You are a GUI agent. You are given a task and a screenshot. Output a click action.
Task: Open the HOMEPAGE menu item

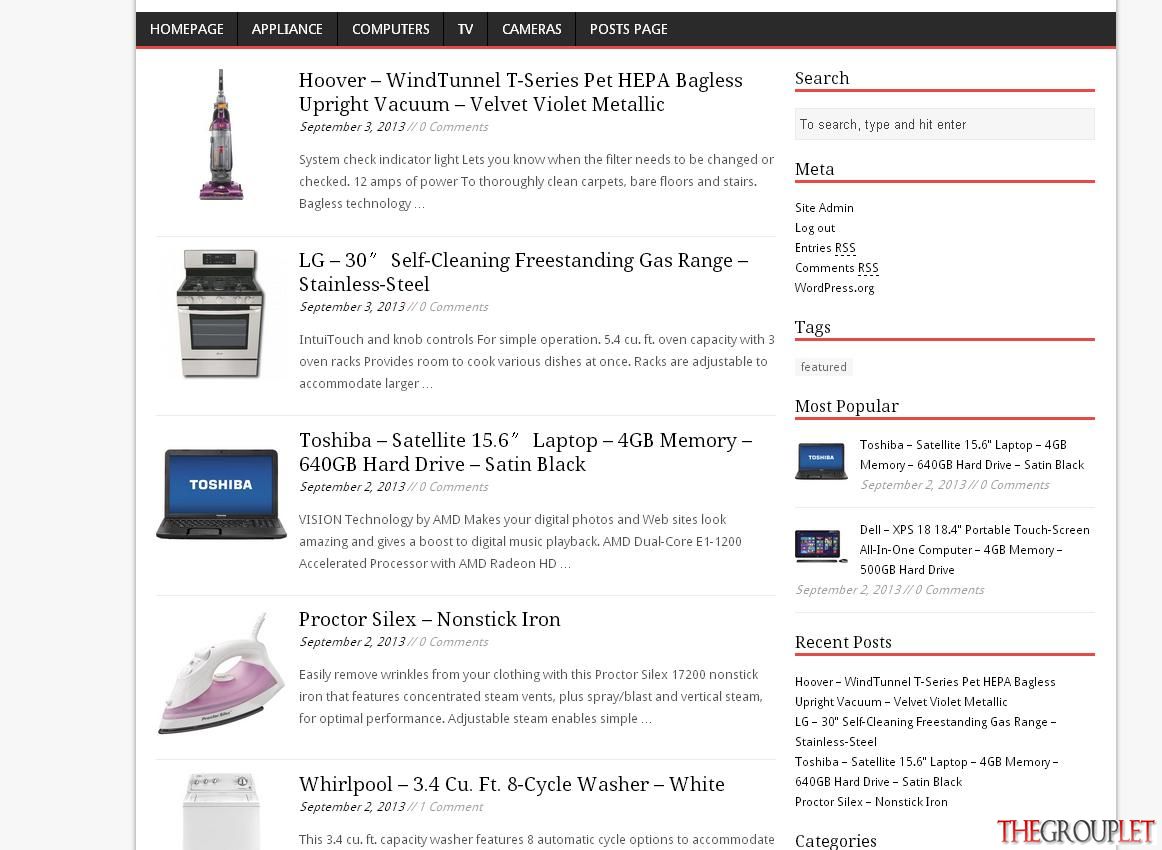tap(187, 29)
